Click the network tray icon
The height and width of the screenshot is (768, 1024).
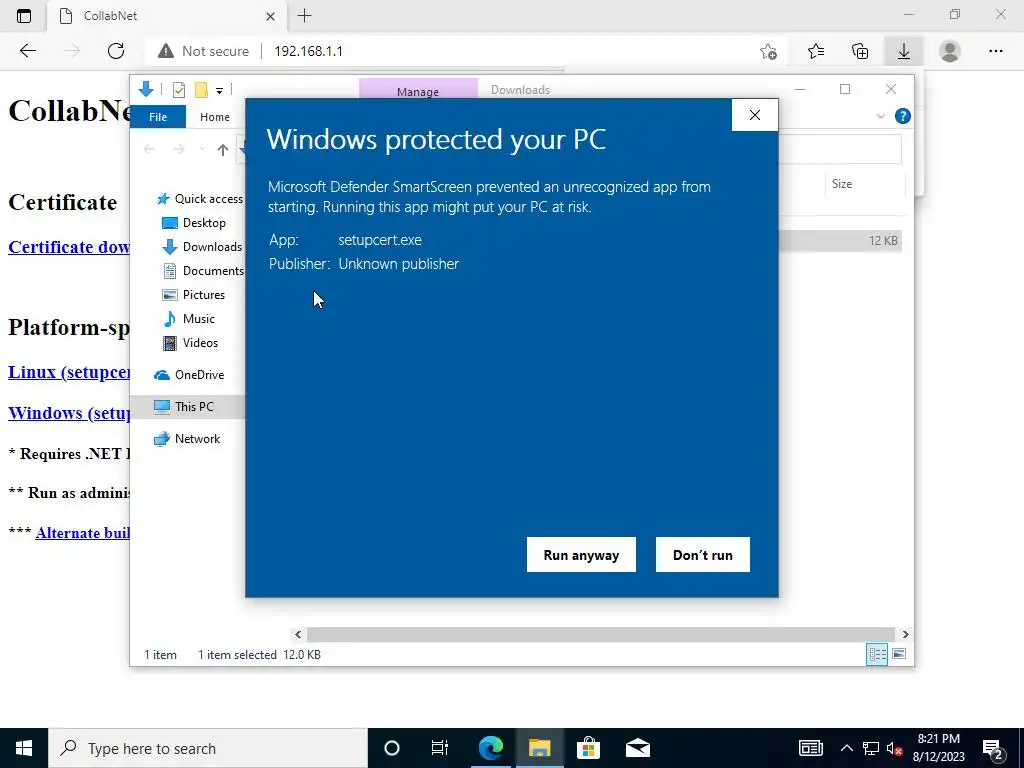[871, 748]
